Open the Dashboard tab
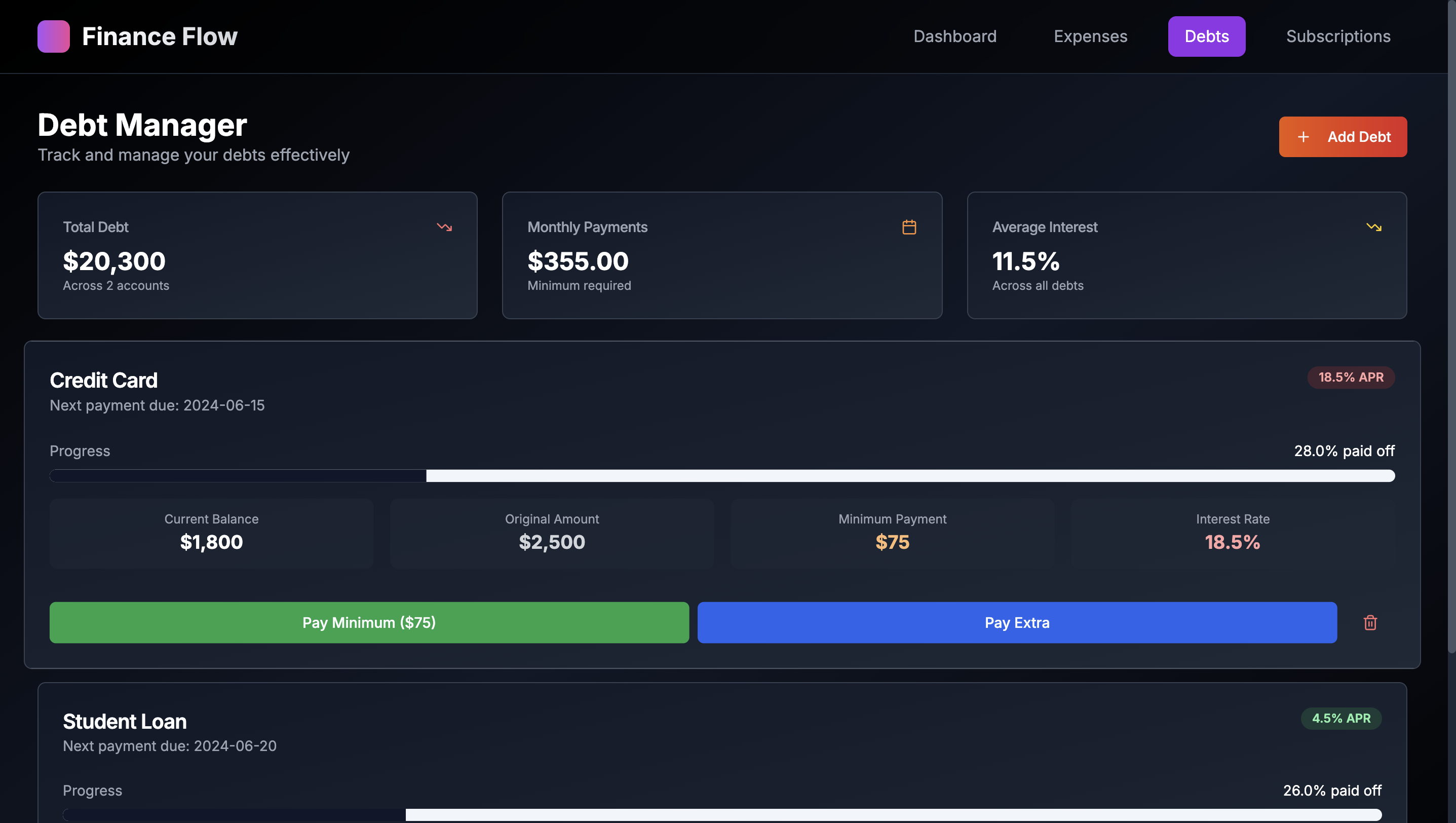This screenshot has width=1456, height=823. pyautogui.click(x=954, y=36)
